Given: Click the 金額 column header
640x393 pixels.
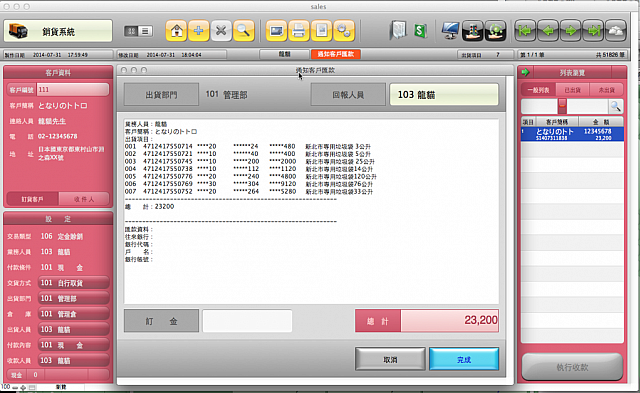Looking at the screenshot, I should coord(601,122).
